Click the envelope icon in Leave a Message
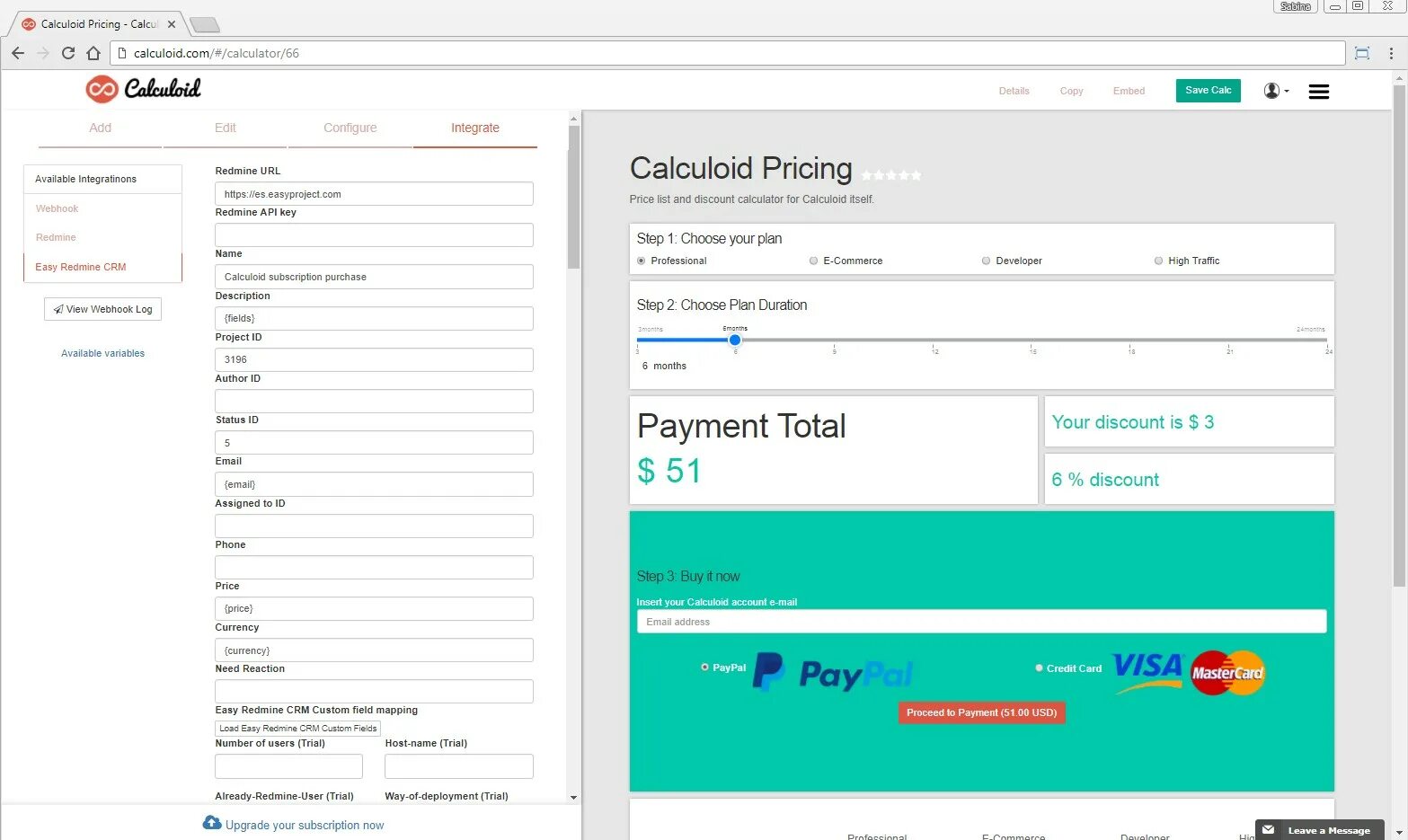 [x=1268, y=830]
